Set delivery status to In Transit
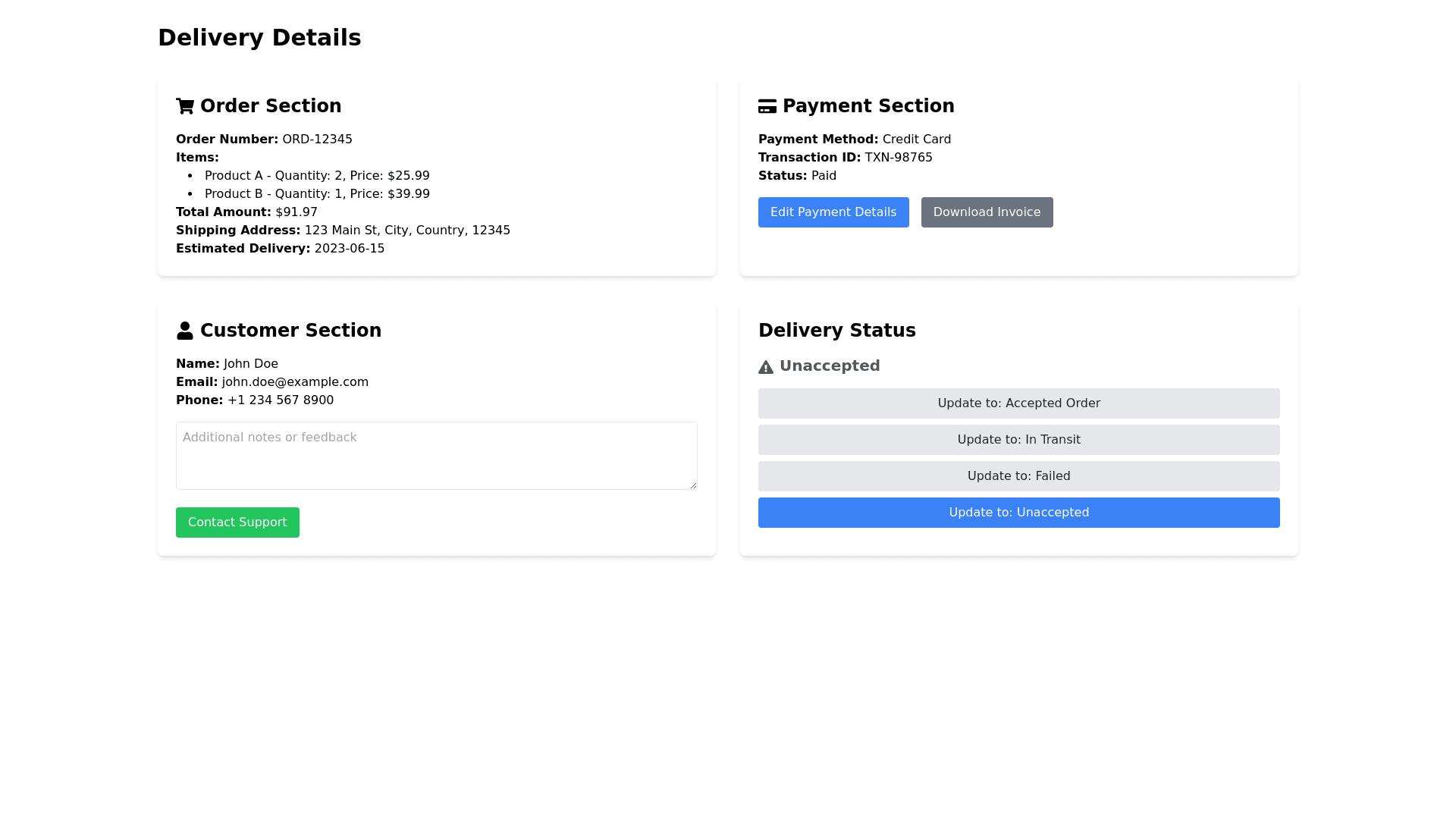1456x819 pixels. [1018, 440]
